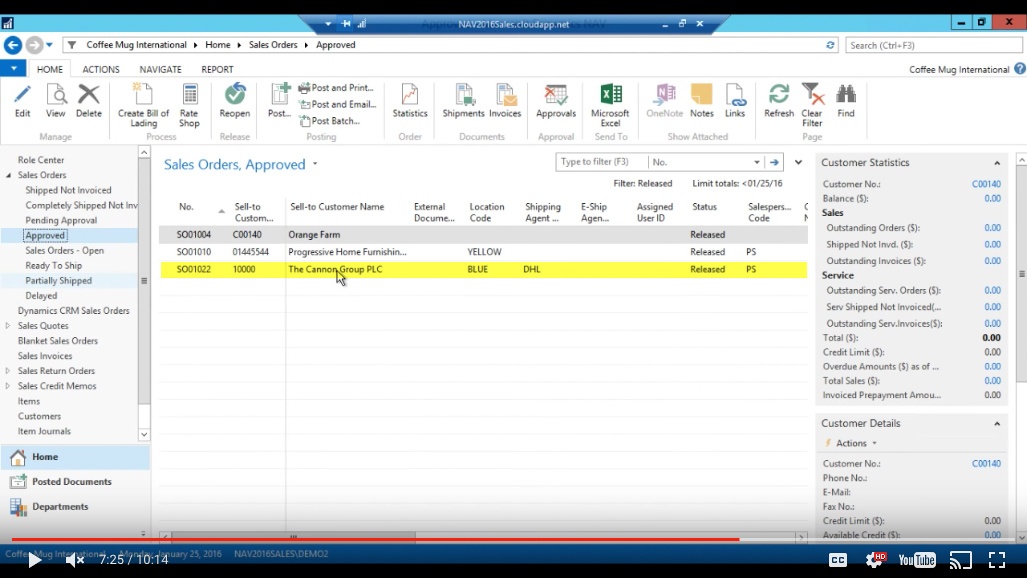Open Posted Documents section
This screenshot has height=578, width=1027.
point(75,482)
